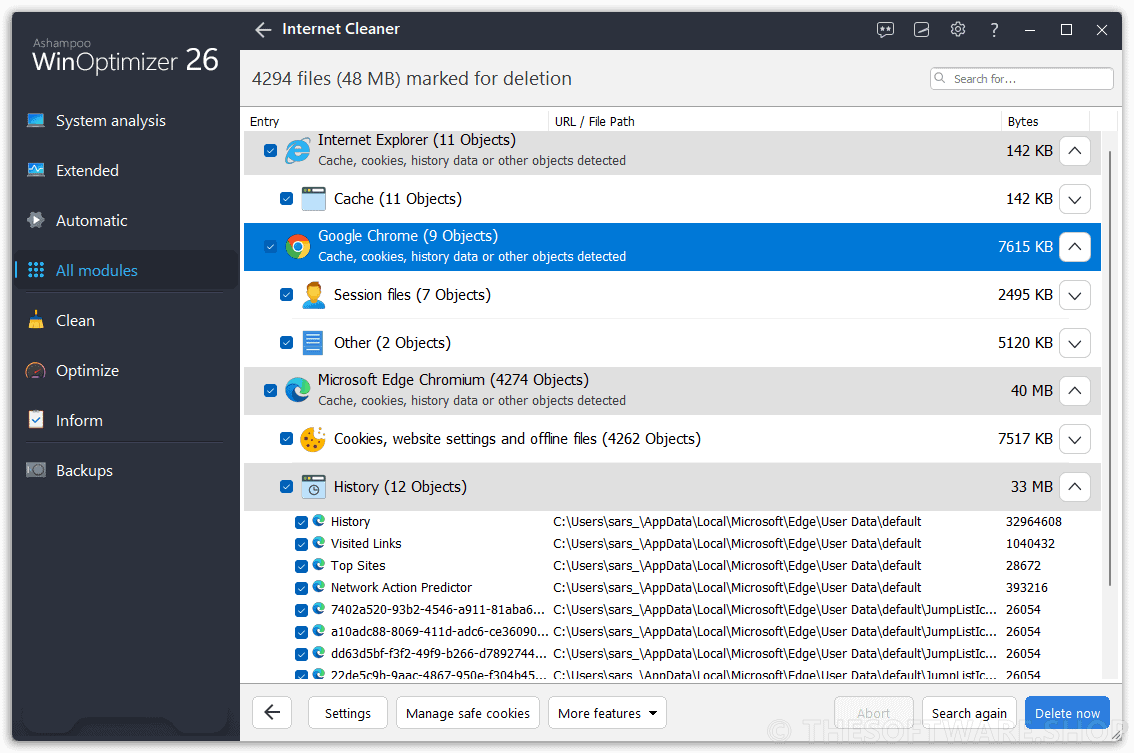Click the Search for input field
This screenshot has height=753, width=1134.
click(x=1021, y=78)
